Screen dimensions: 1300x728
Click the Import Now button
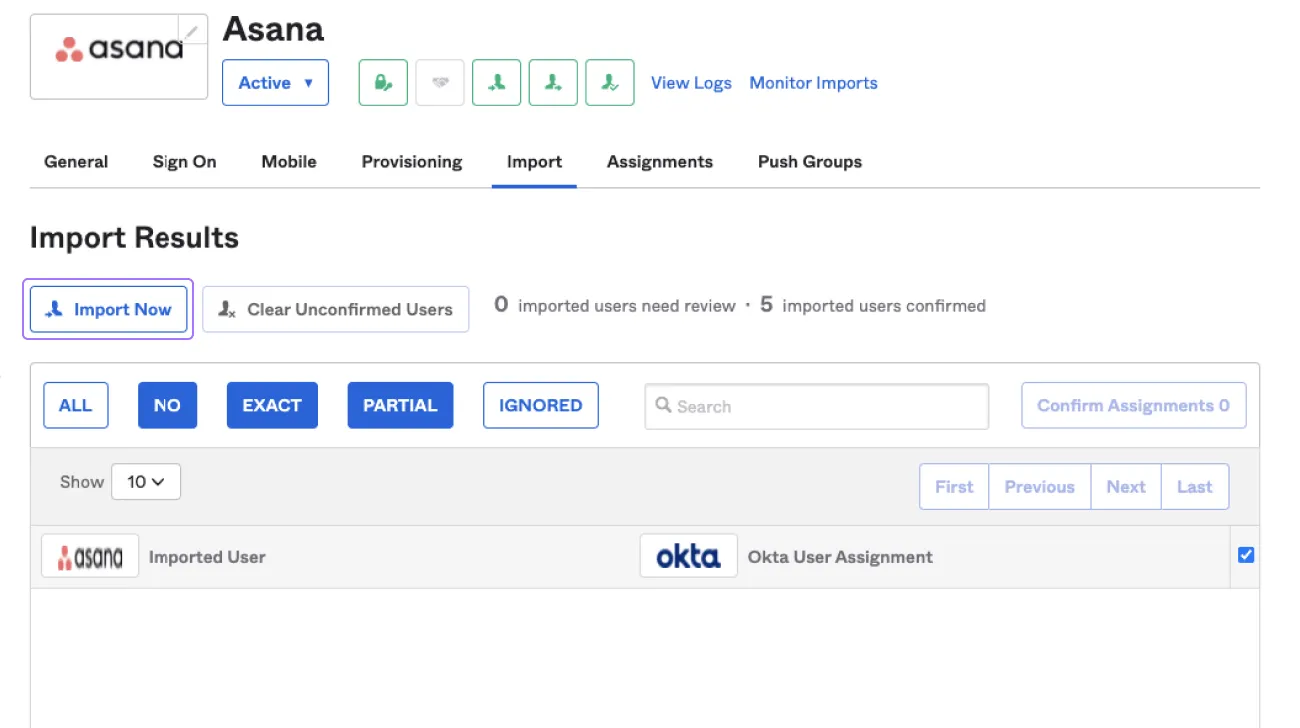(108, 310)
